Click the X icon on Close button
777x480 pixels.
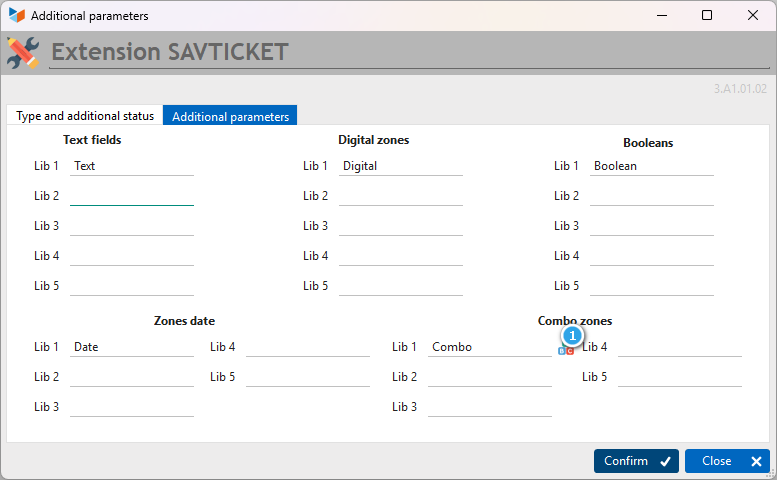click(x=756, y=461)
